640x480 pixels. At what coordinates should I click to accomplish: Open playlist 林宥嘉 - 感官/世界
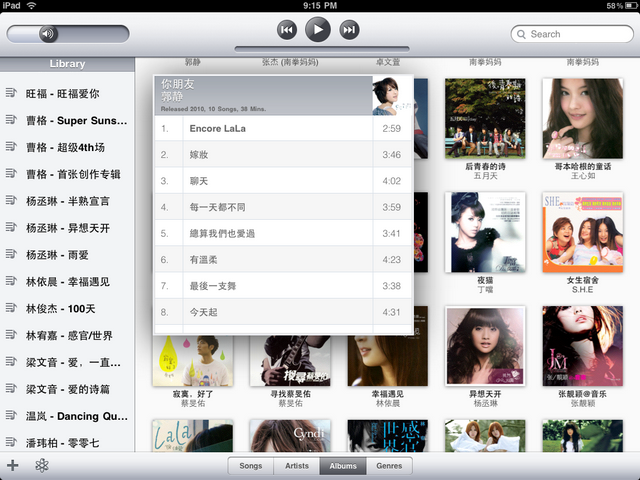(x=67, y=336)
